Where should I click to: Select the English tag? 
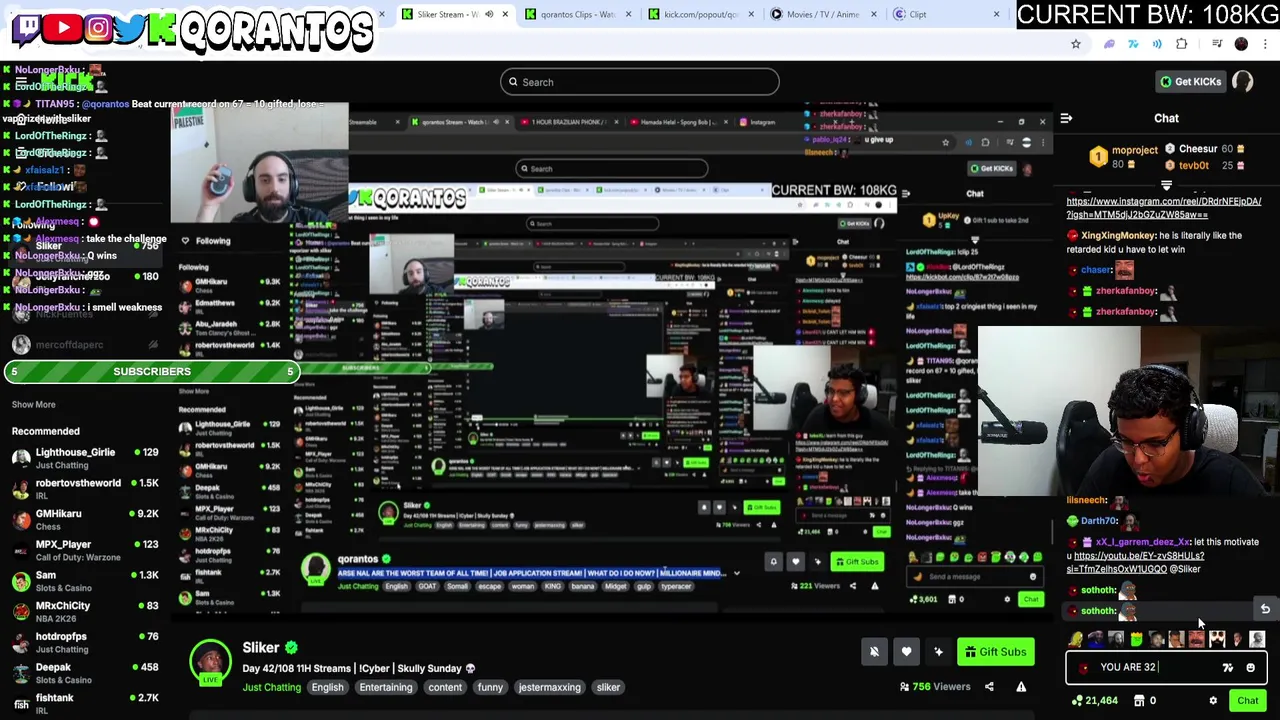tap(327, 688)
